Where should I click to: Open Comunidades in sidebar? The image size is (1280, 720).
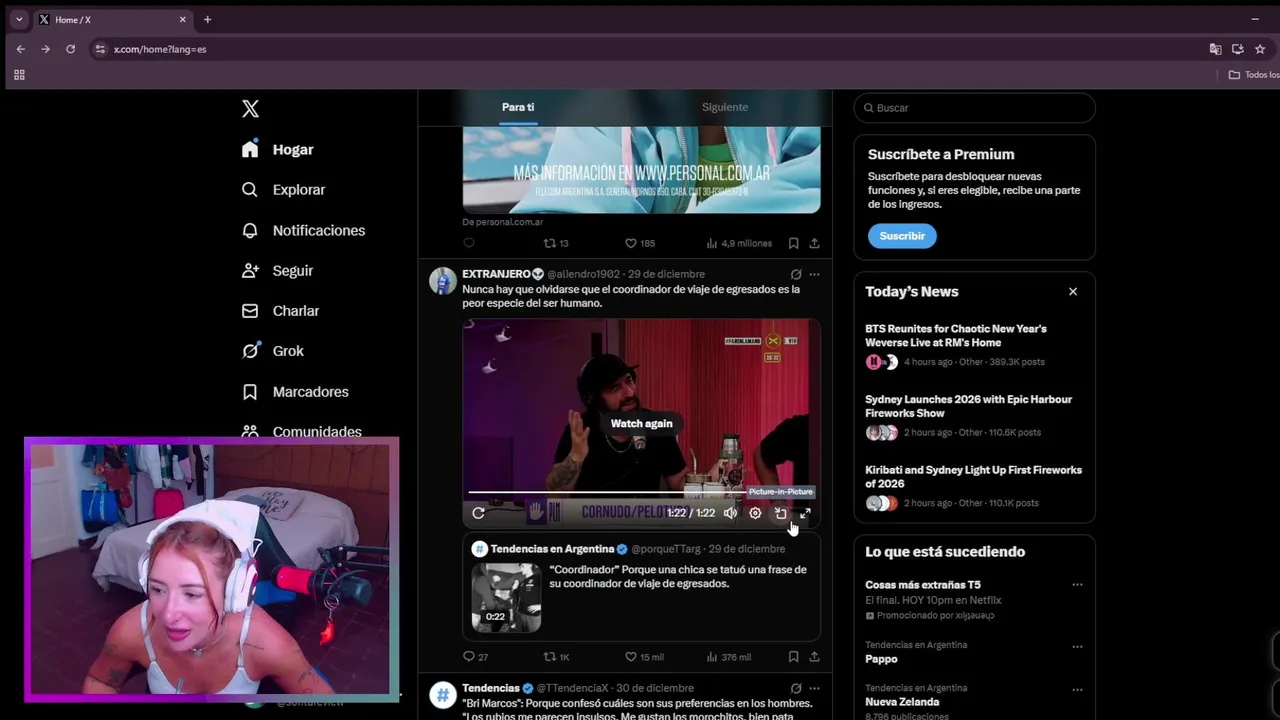tap(302, 431)
